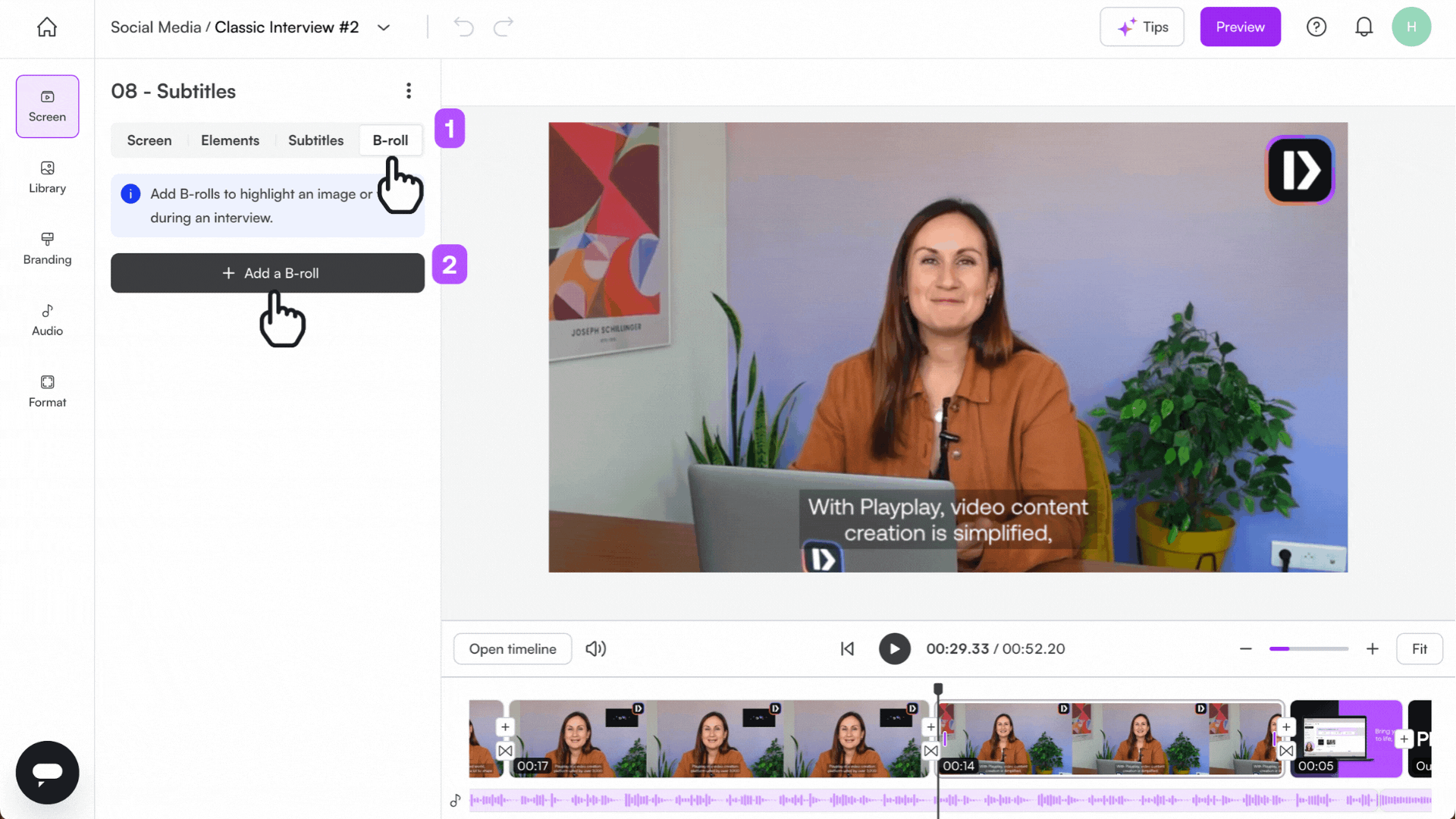Viewport: 1456px width, 819px height.
Task: Mute the video with the speaker icon
Action: point(596,649)
